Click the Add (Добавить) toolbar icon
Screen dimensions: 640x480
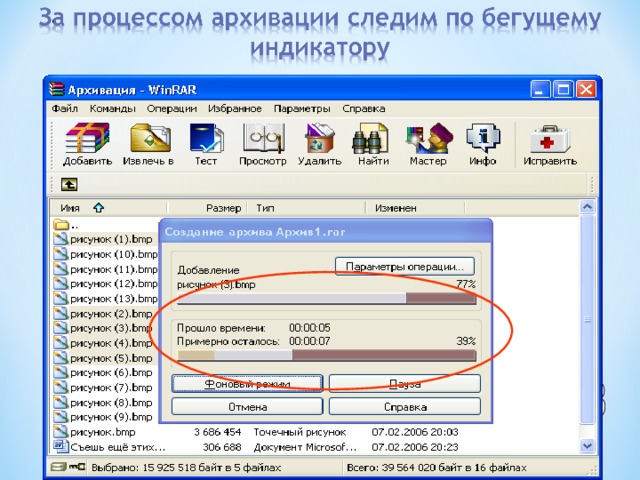click(88, 140)
